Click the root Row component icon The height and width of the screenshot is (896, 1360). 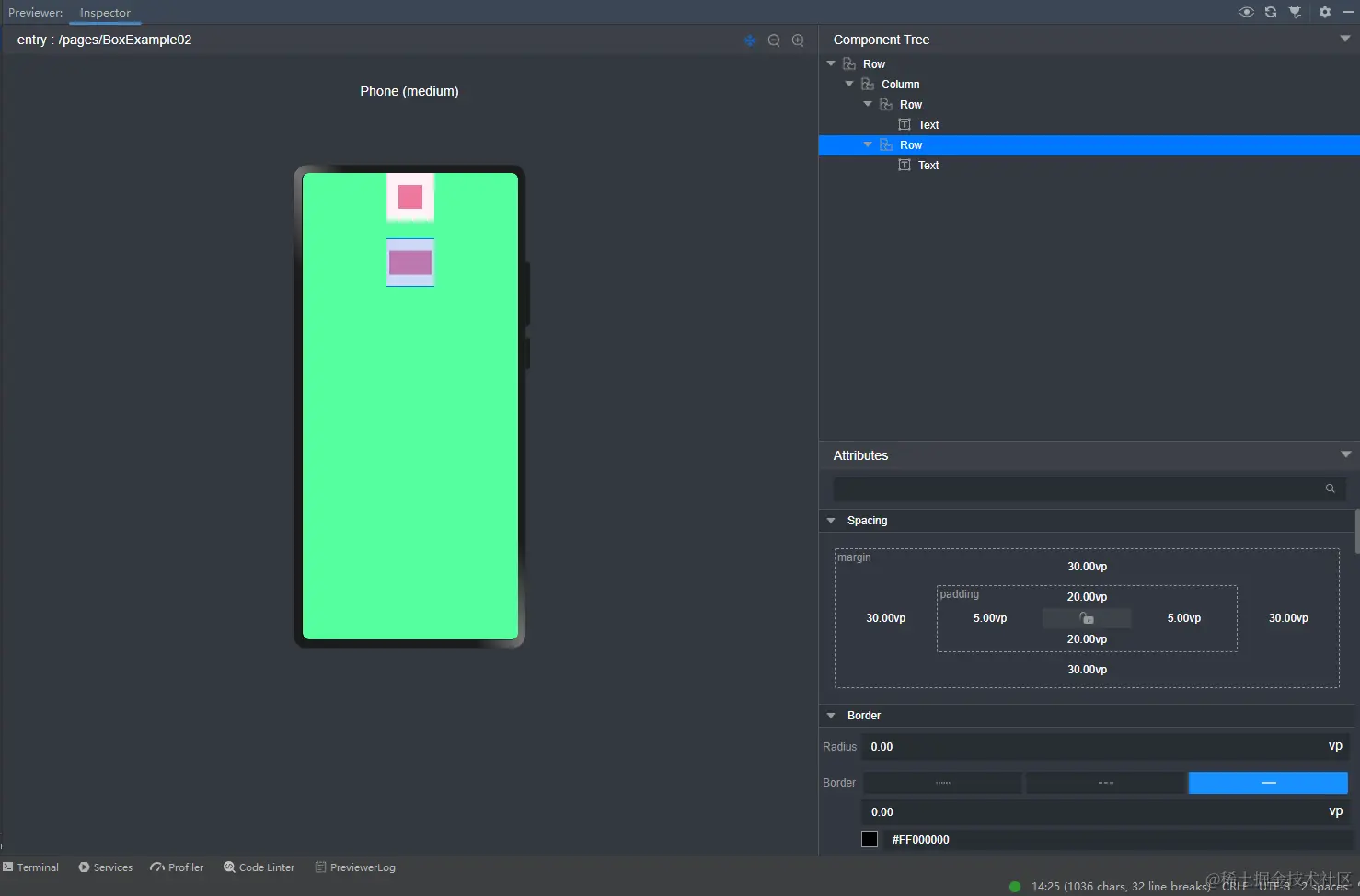coord(849,64)
